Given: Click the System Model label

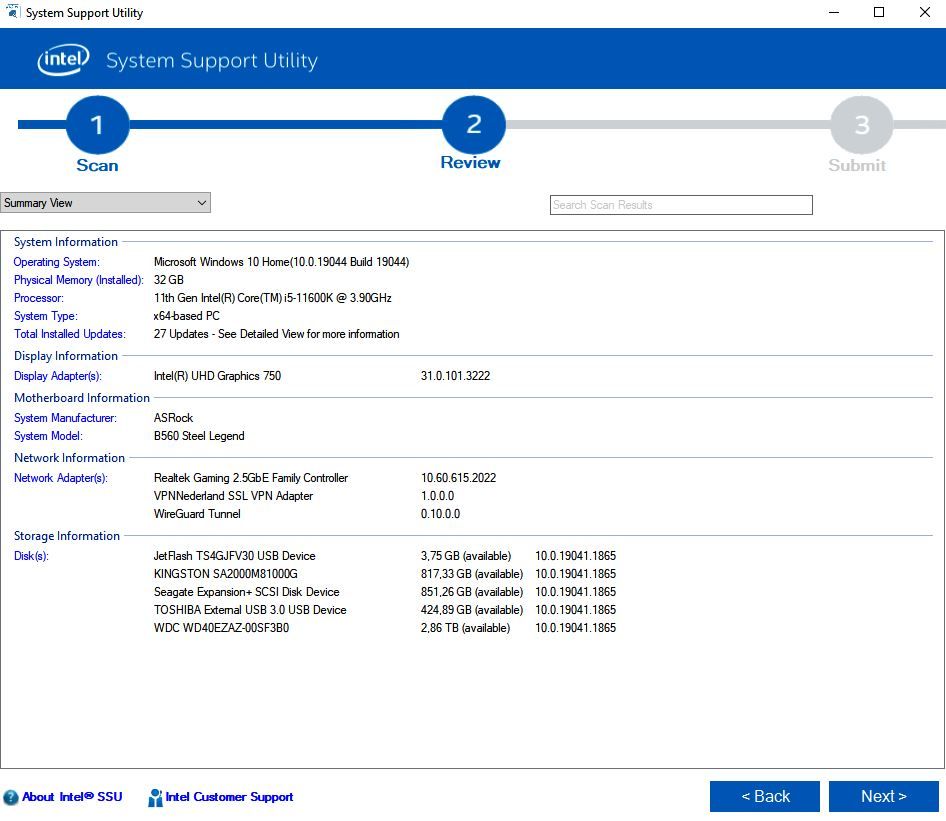Looking at the screenshot, I should click(x=48, y=436).
